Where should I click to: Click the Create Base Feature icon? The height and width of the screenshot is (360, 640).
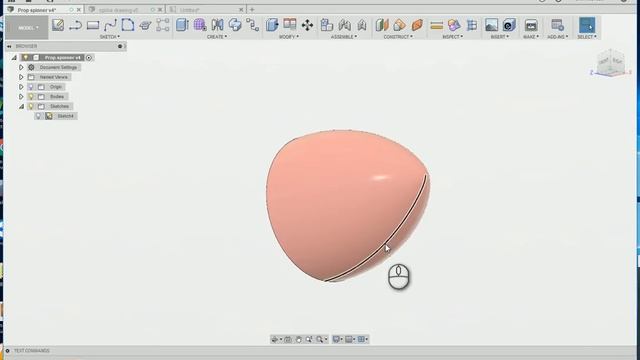[235, 25]
